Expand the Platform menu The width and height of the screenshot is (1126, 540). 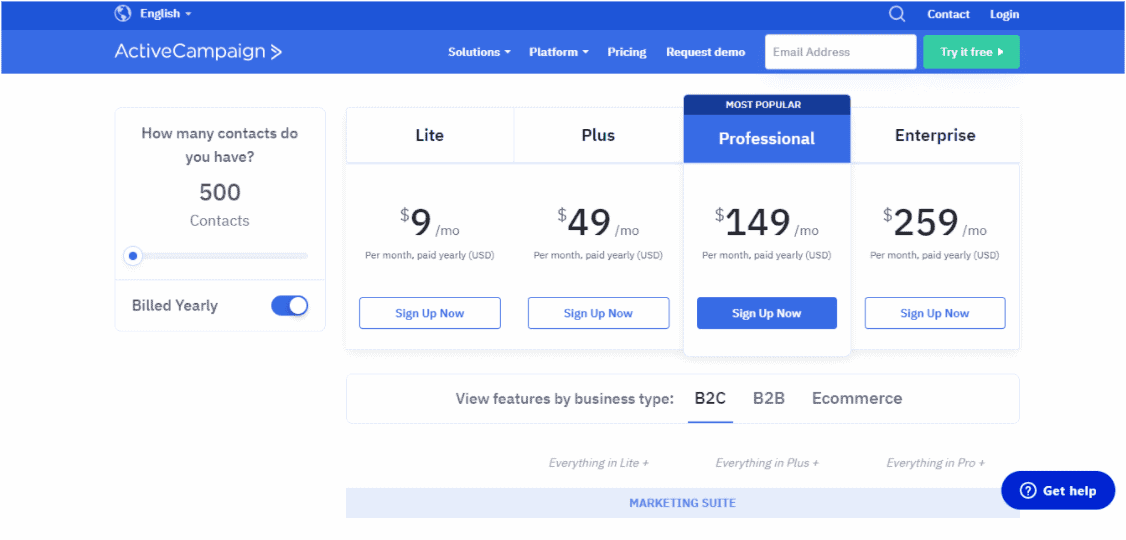click(559, 52)
